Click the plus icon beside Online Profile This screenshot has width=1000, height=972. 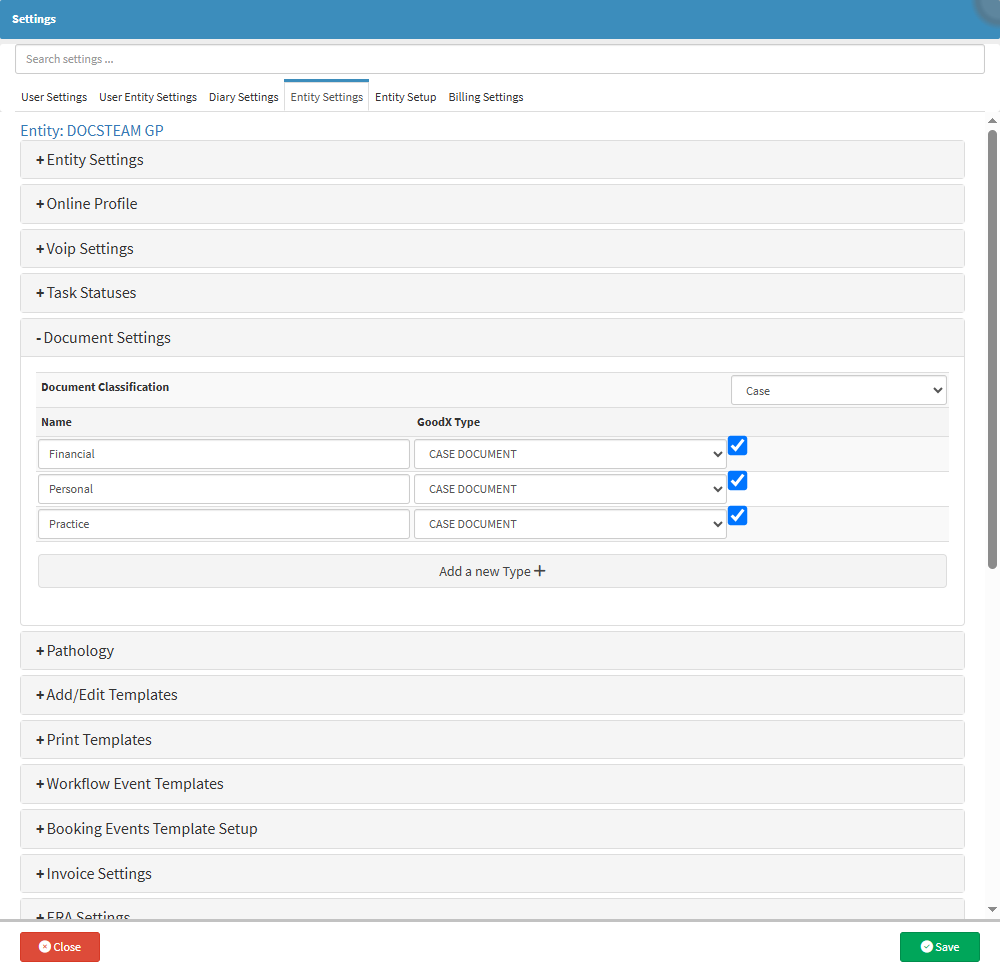tap(40, 204)
